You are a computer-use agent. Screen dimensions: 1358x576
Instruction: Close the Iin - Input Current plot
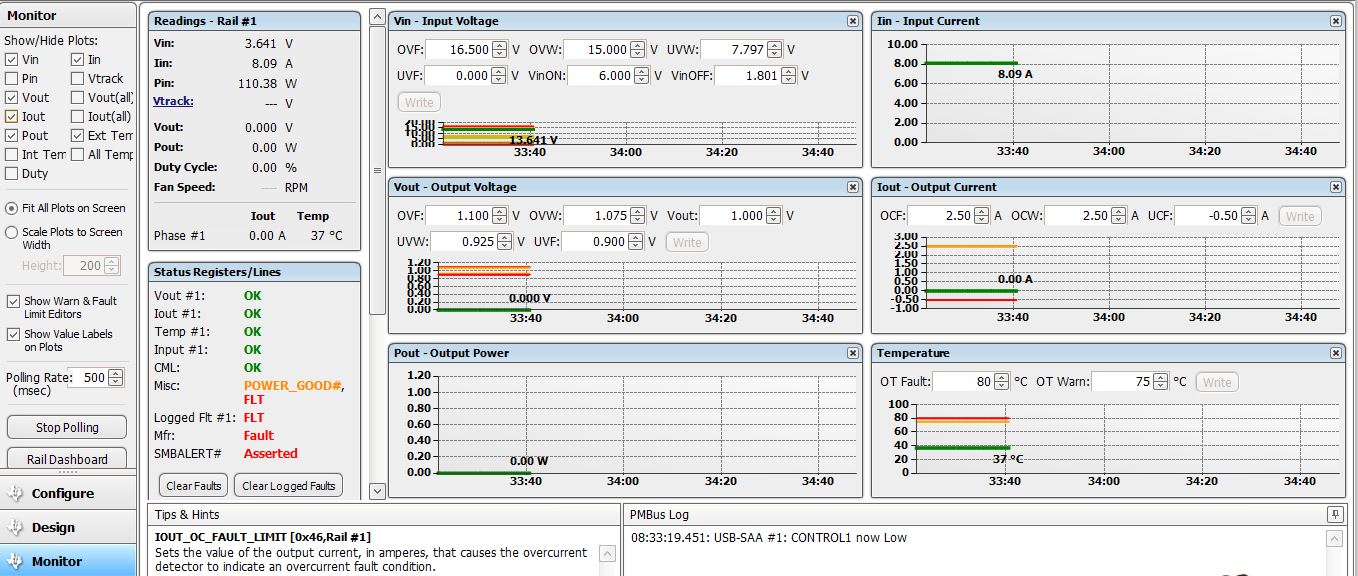pyautogui.click(x=1336, y=20)
